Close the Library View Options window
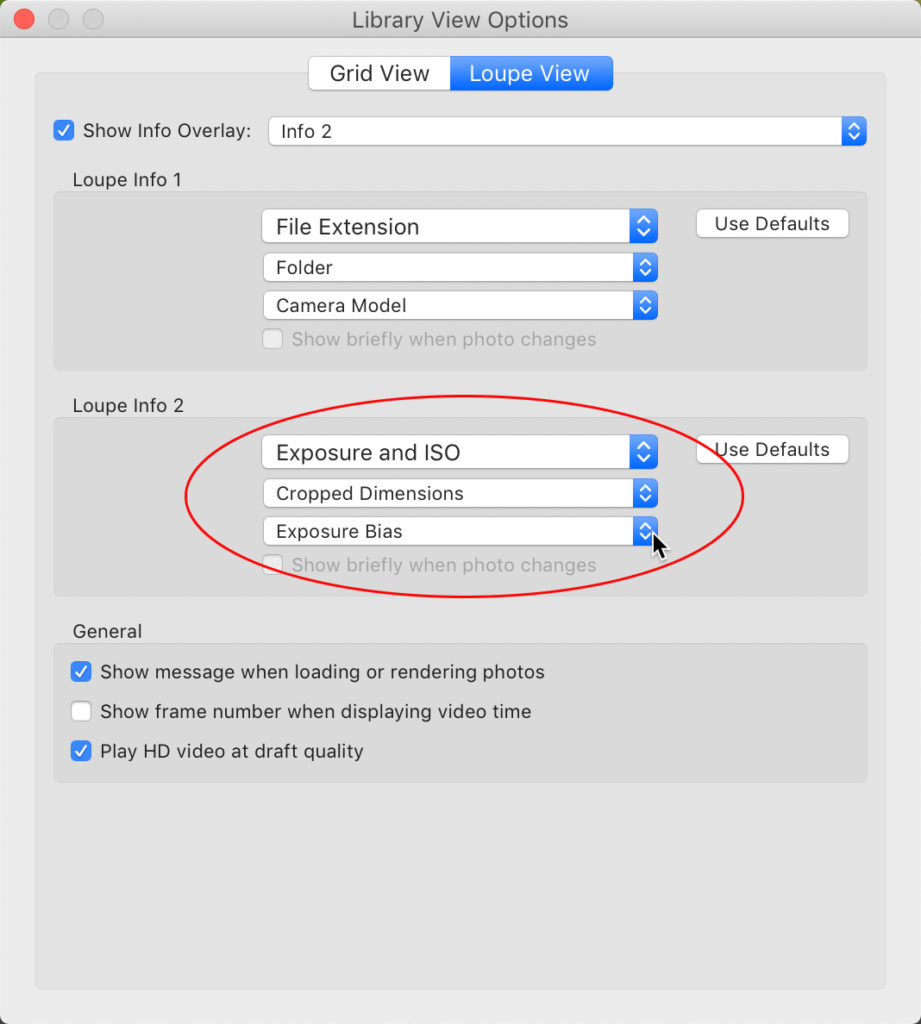Image resolution: width=921 pixels, height=1024 pixels. pyautogui.click(x=24, y=19)
